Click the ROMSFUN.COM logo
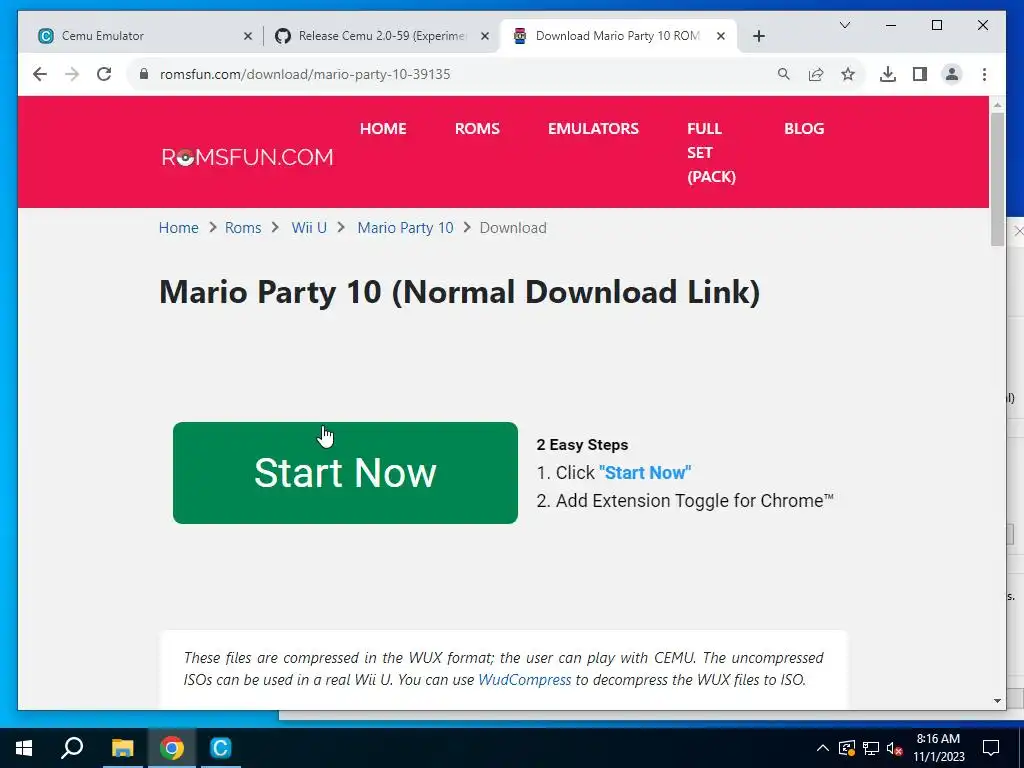The image size is (1024, 768). 248,157
